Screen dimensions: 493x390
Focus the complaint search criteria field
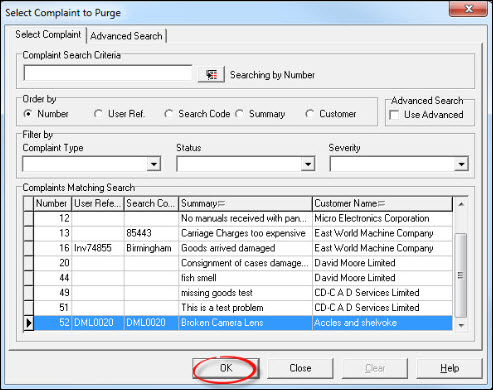click(108, 73)
